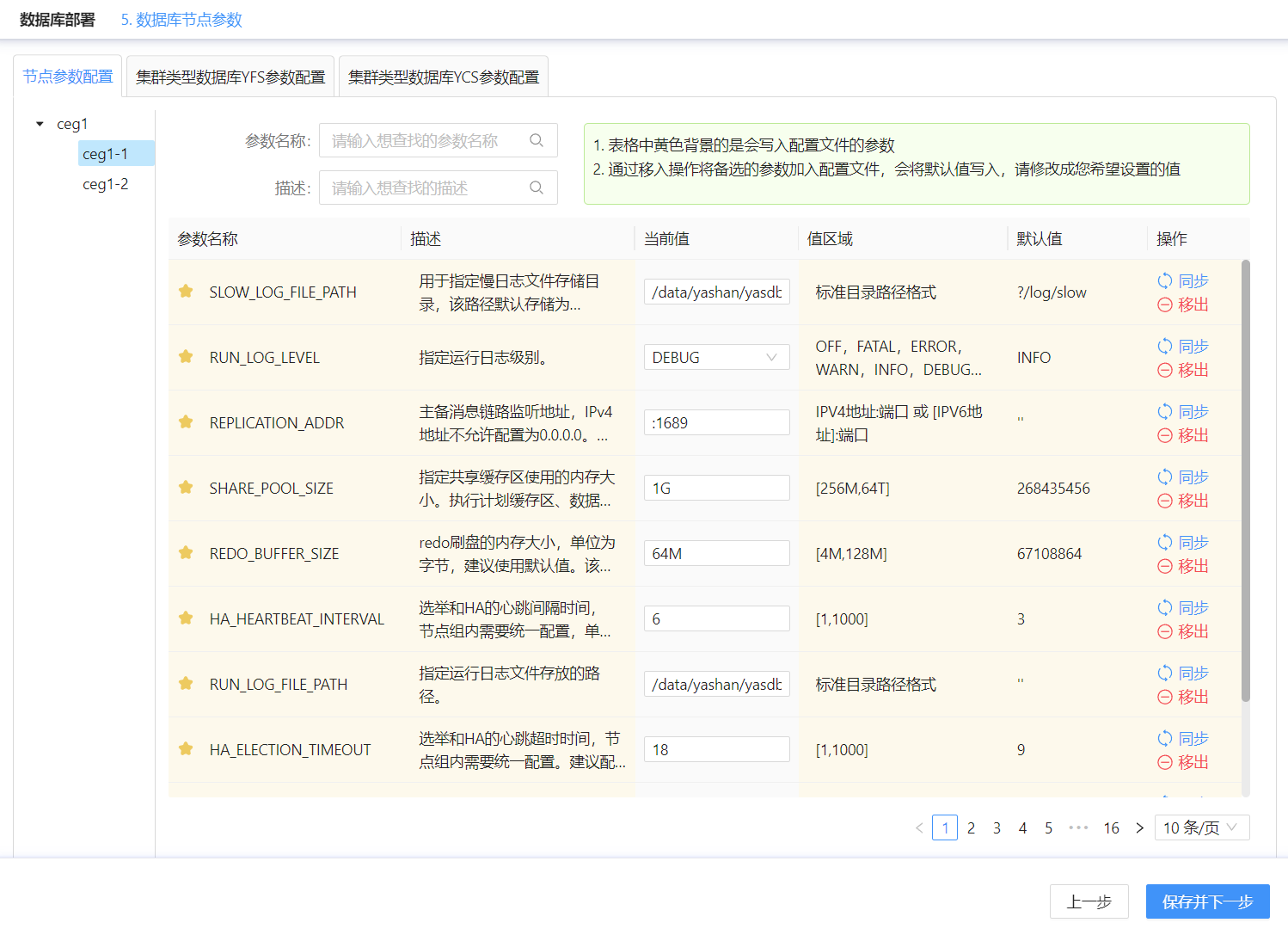
Task: Sync the SHARE_POOL_SIZE parameter (同步)
Action: point(1183,477)
